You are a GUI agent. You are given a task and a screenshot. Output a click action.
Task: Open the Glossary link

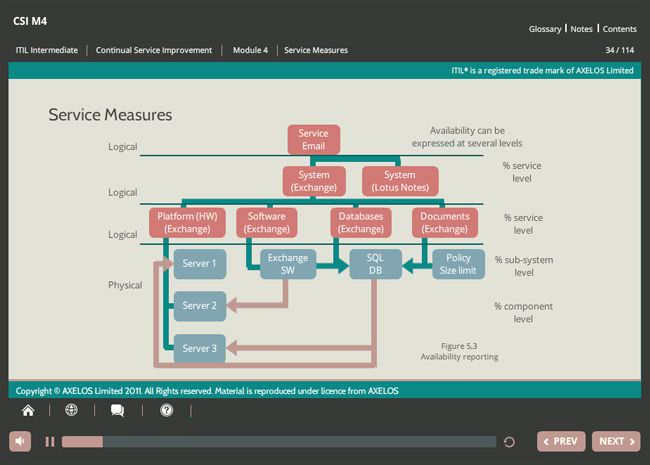pos(545,29)
